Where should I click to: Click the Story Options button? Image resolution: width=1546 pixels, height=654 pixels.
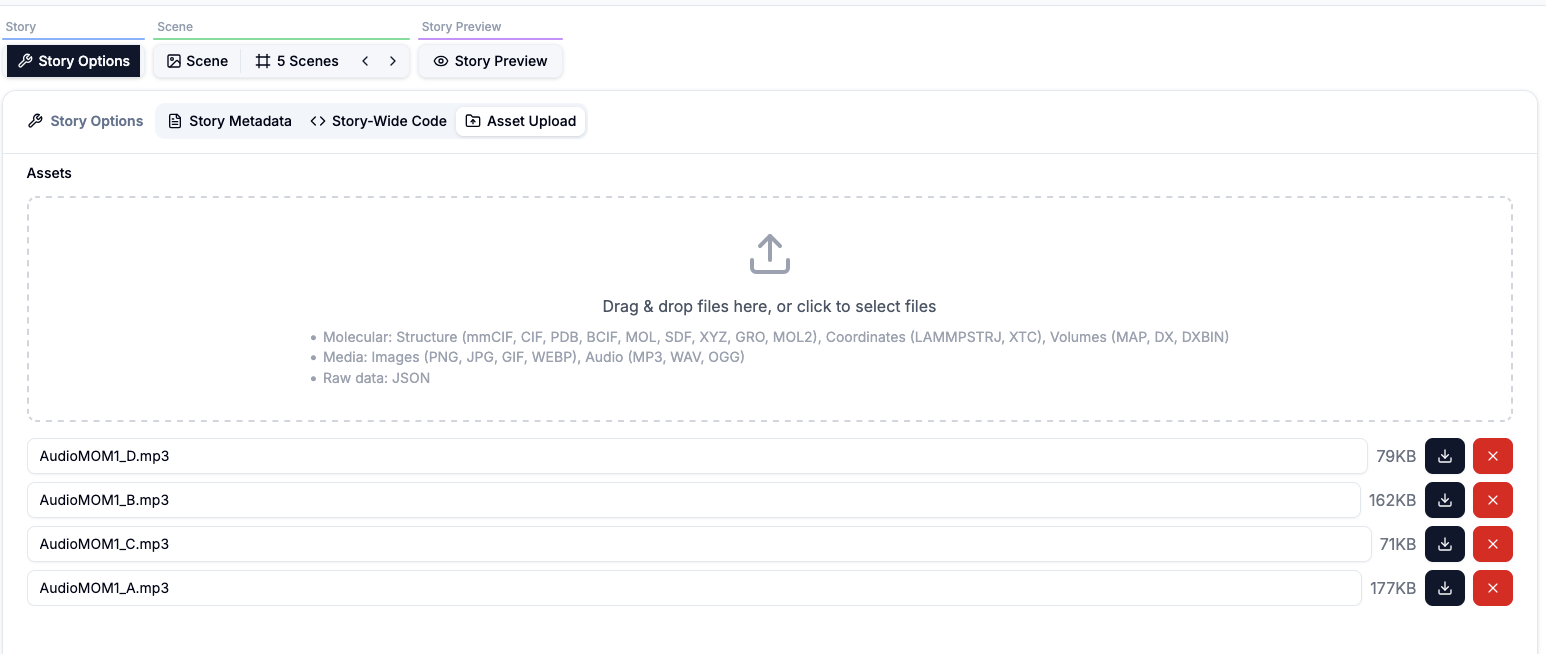pos(74,61)
